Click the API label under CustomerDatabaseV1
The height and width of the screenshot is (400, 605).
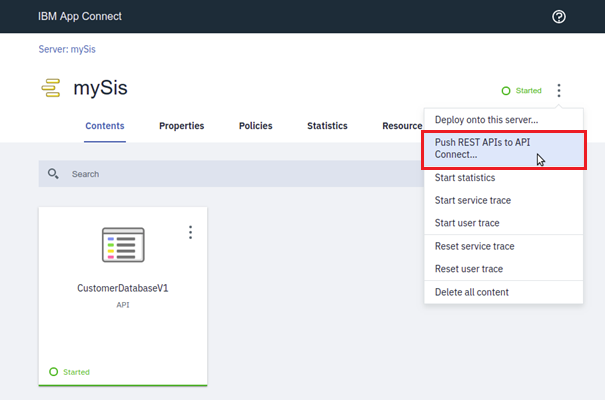(x=123, y=305)
